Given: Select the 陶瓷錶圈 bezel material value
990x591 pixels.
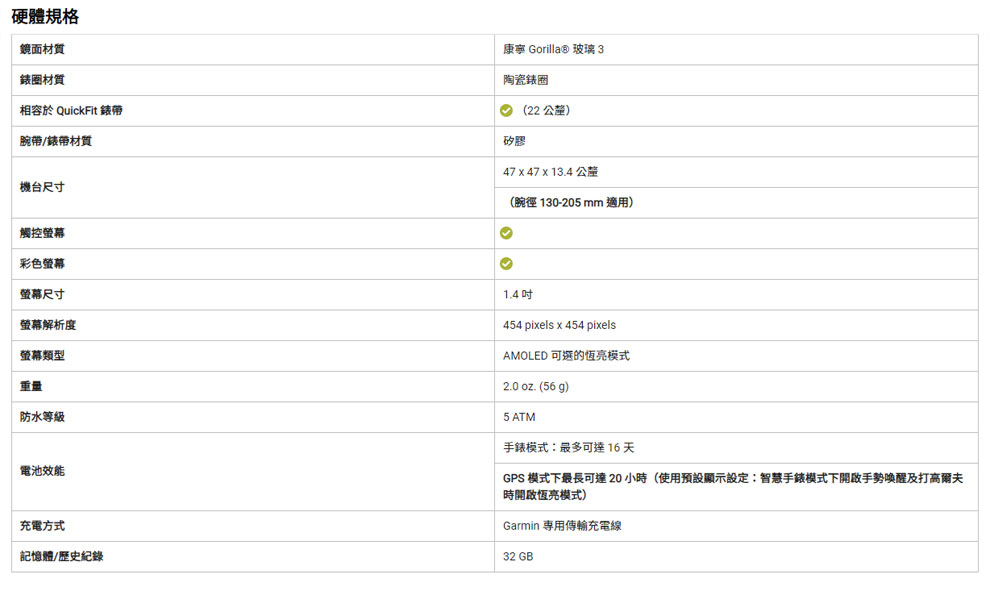Looking at the screenshot, I should point(525,80).
